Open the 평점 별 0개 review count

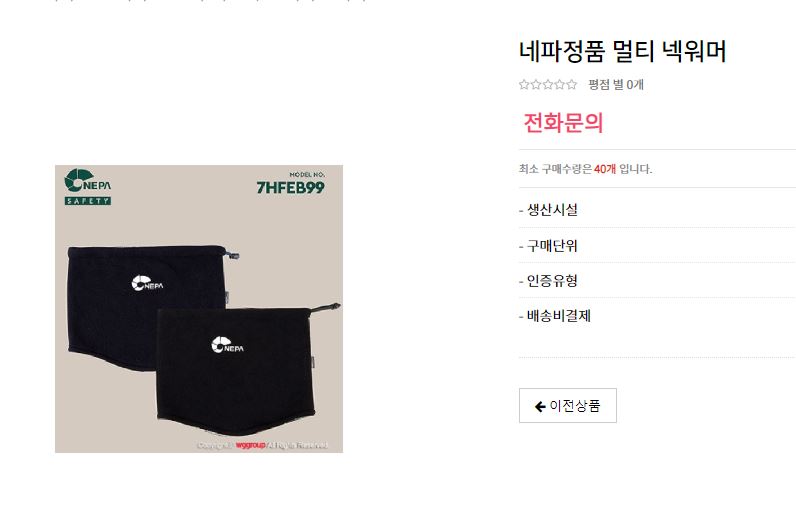[x=616, y=85]
